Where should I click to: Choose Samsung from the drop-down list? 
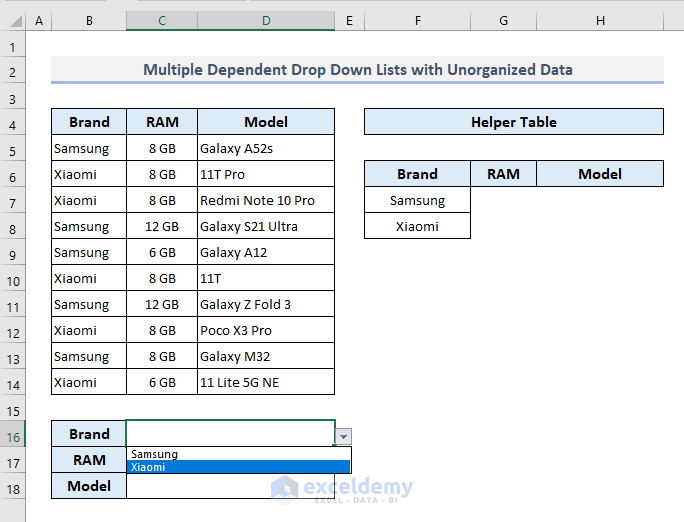[x=239, y=454]
